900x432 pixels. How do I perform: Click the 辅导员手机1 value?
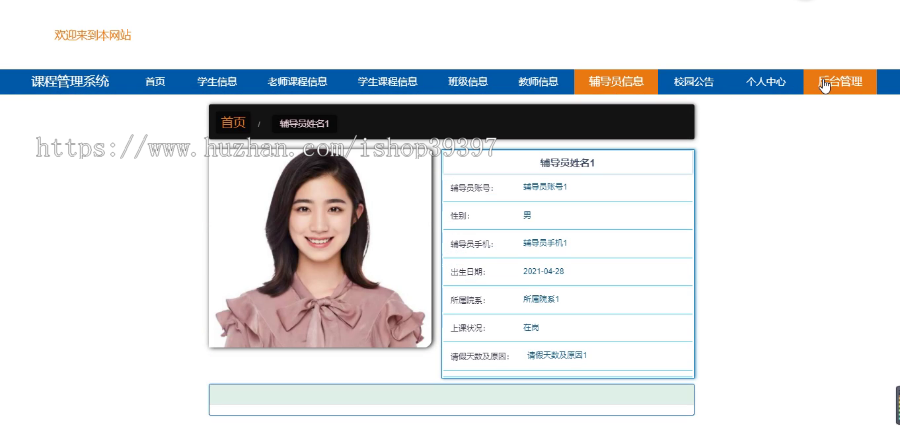[x=545, y=243]
